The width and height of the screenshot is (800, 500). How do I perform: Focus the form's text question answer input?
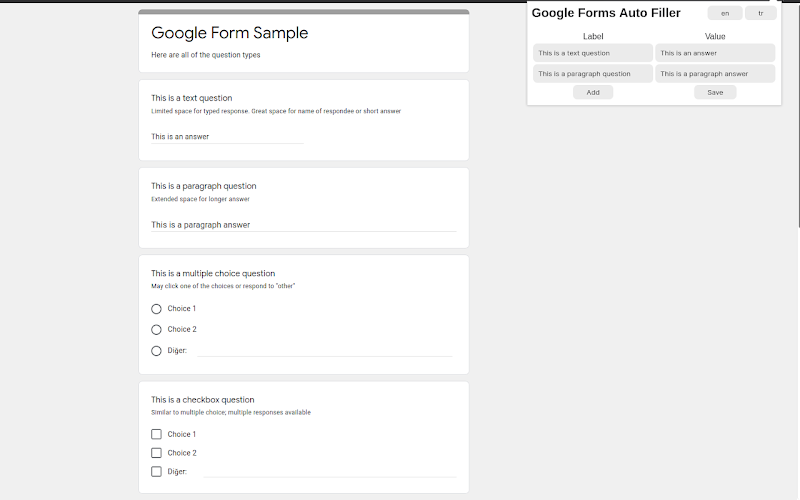[227, 137]
